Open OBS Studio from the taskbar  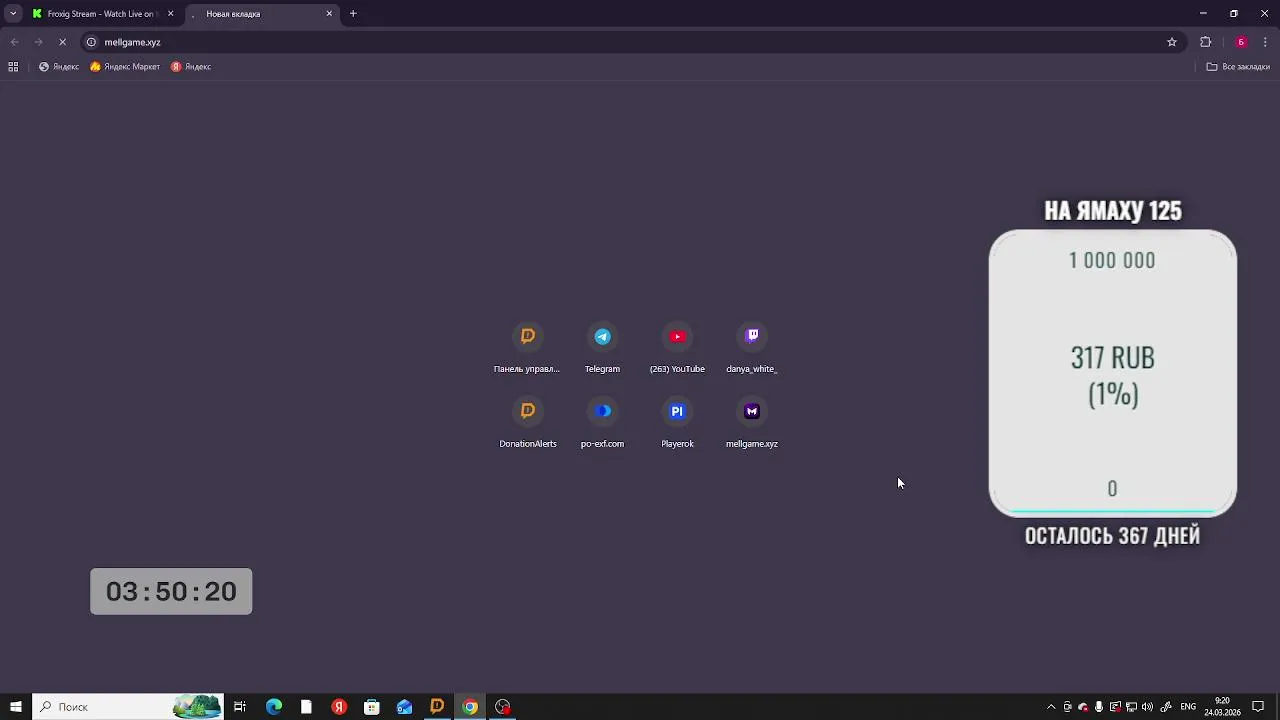(x=503, y=707)
